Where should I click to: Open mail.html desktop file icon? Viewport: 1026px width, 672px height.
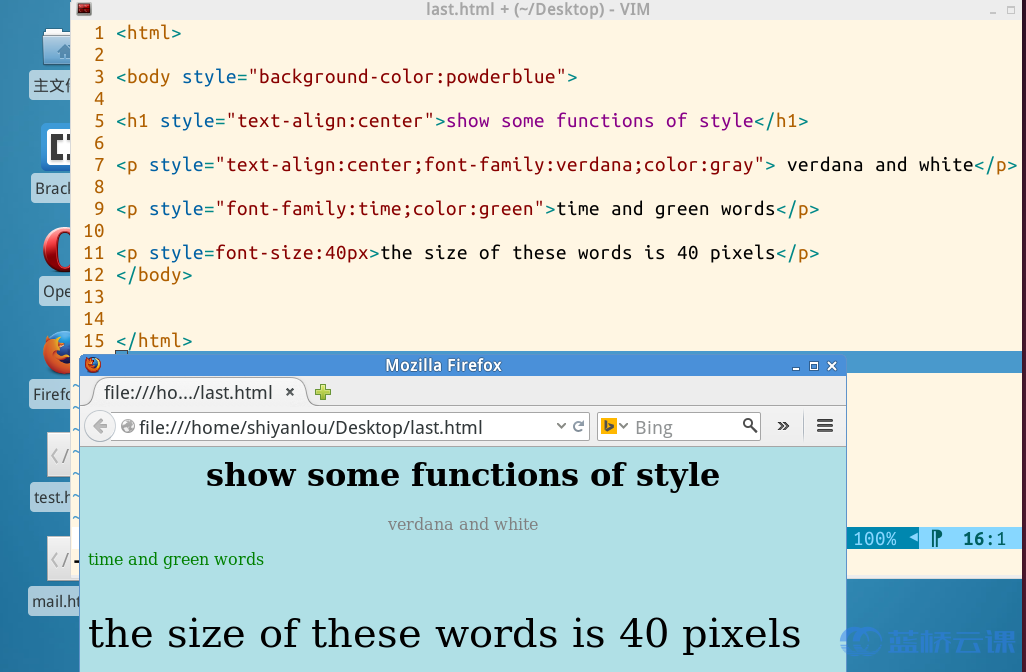(60, 558)
